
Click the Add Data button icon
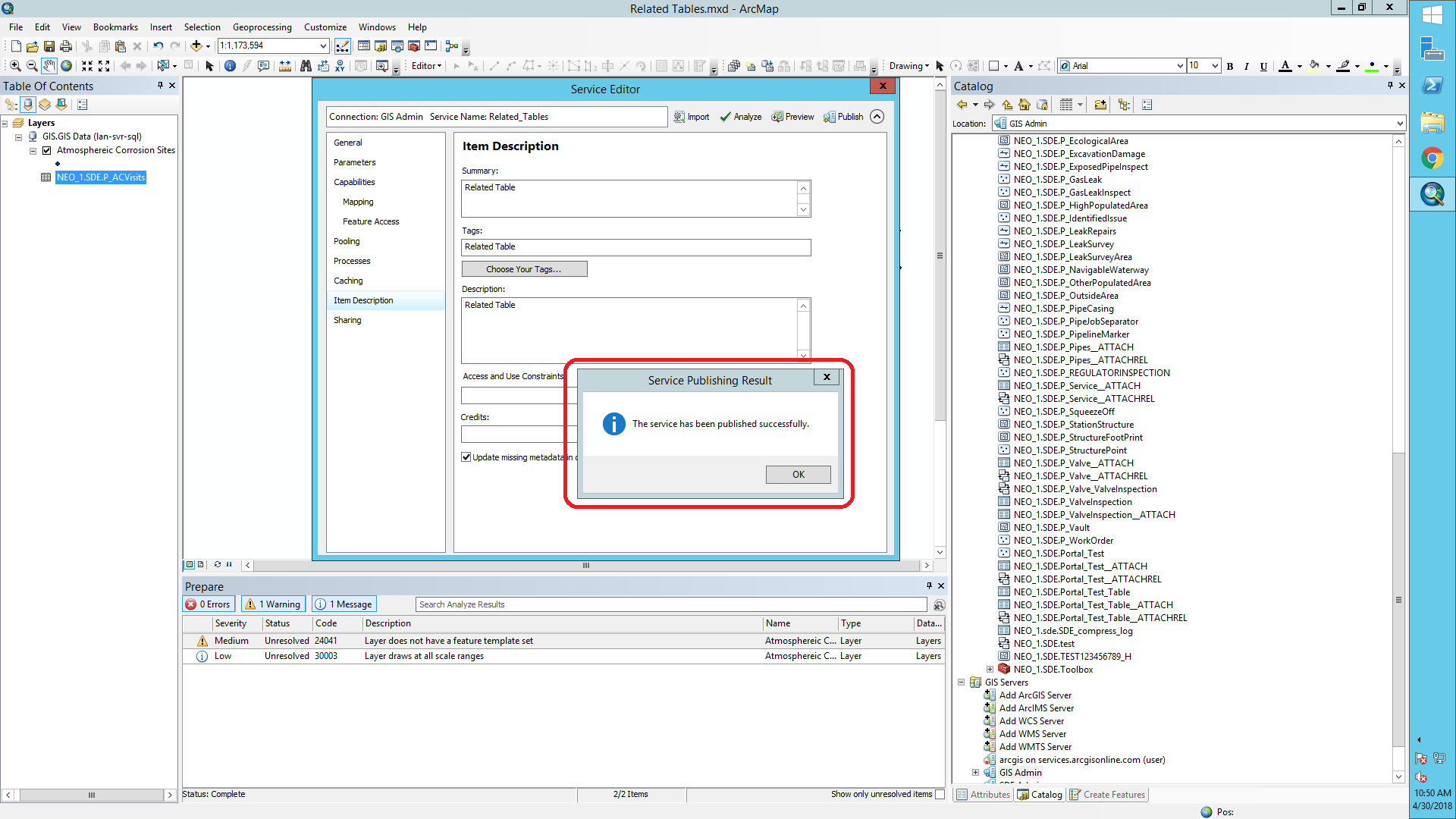(196, 46)
